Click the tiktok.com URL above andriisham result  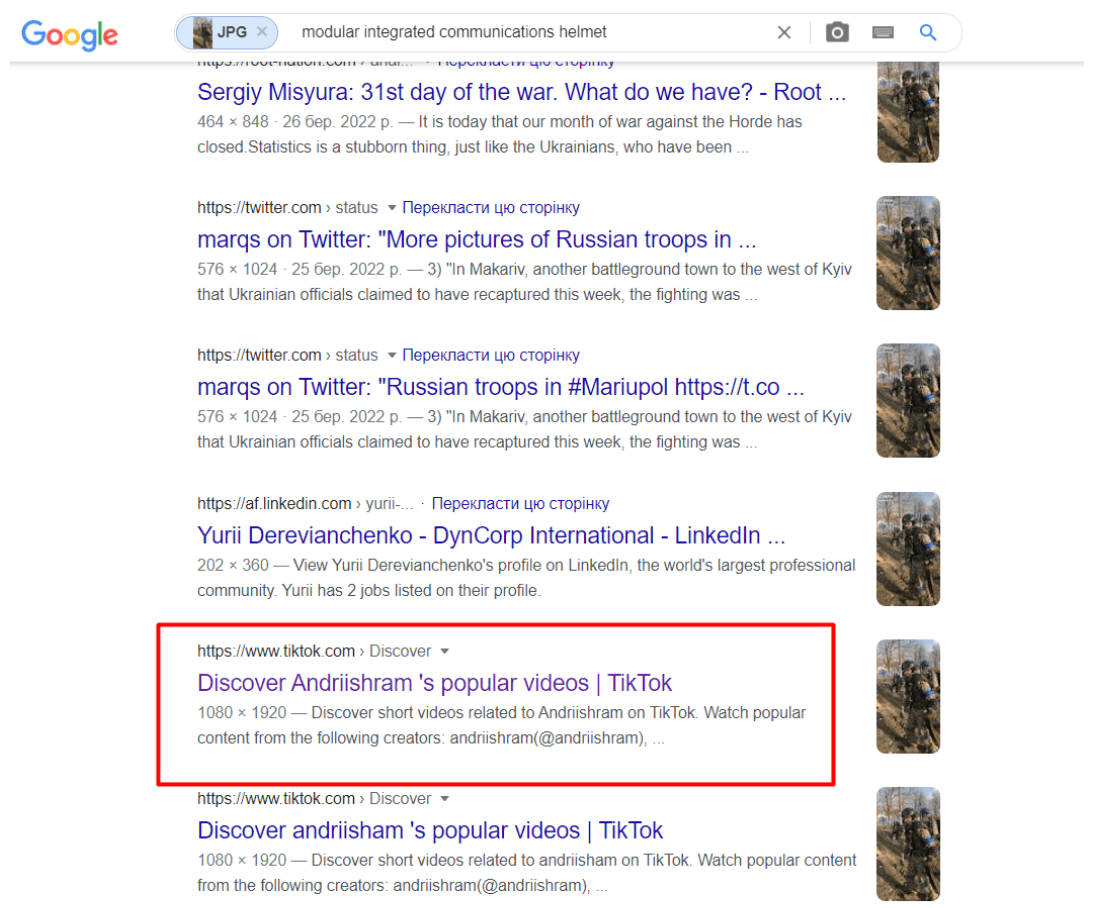coord(276,799)
